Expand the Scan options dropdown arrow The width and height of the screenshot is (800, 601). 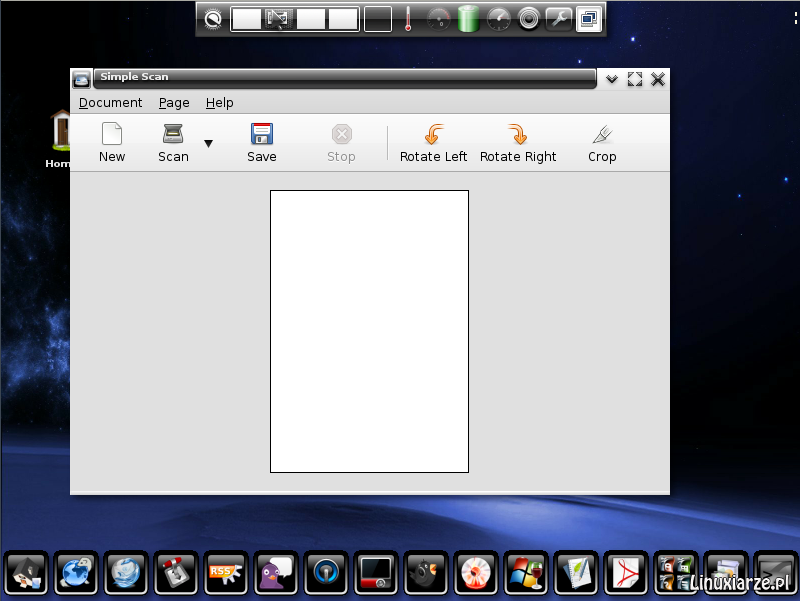pyautogui.click(x=207, y=145)
